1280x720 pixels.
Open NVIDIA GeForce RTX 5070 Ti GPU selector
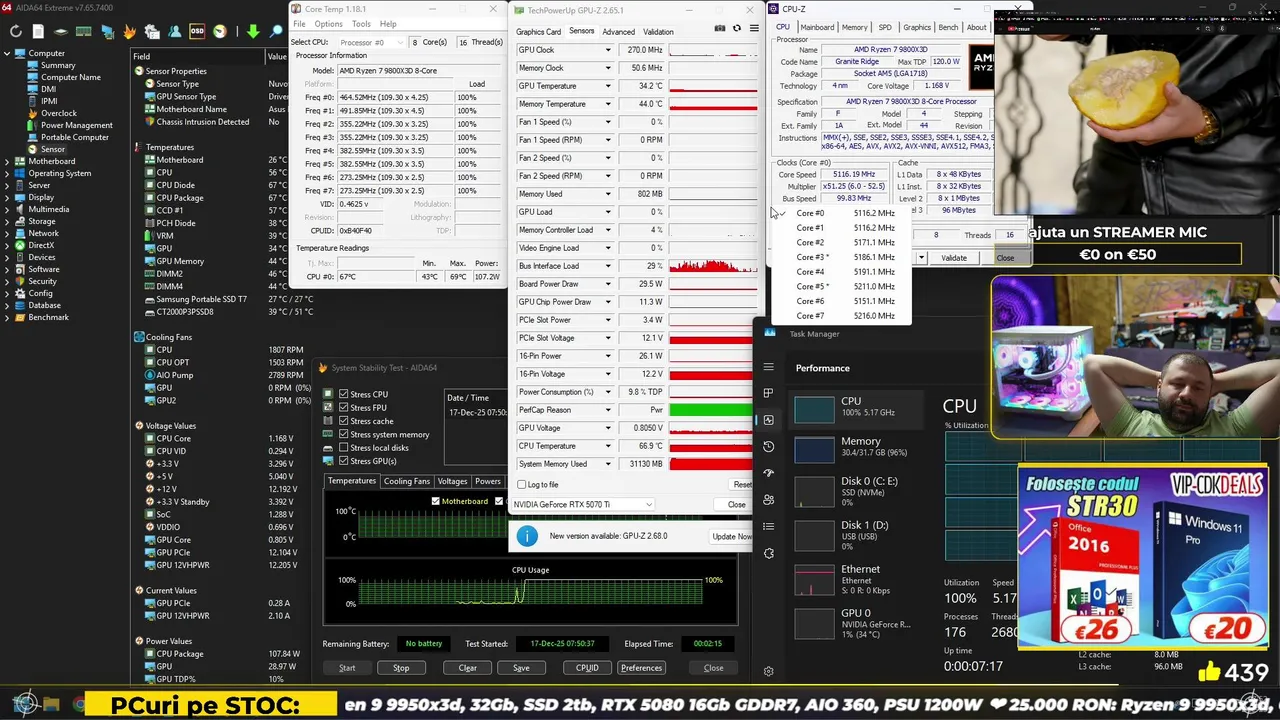click(582, 504)
